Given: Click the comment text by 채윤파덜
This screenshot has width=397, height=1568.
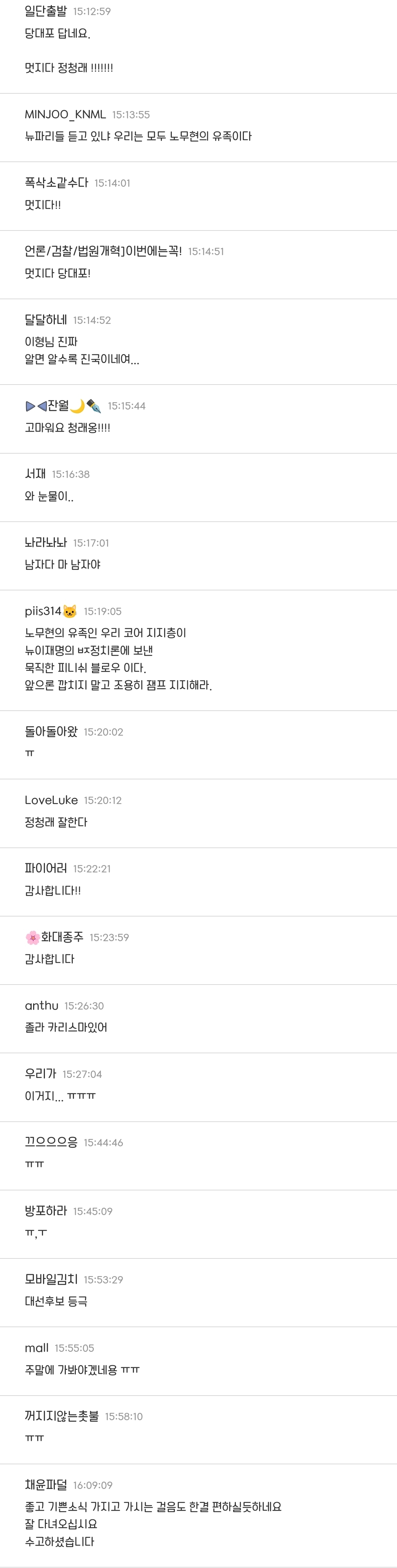Looking at the screenshot, I should pos(153,1524).
